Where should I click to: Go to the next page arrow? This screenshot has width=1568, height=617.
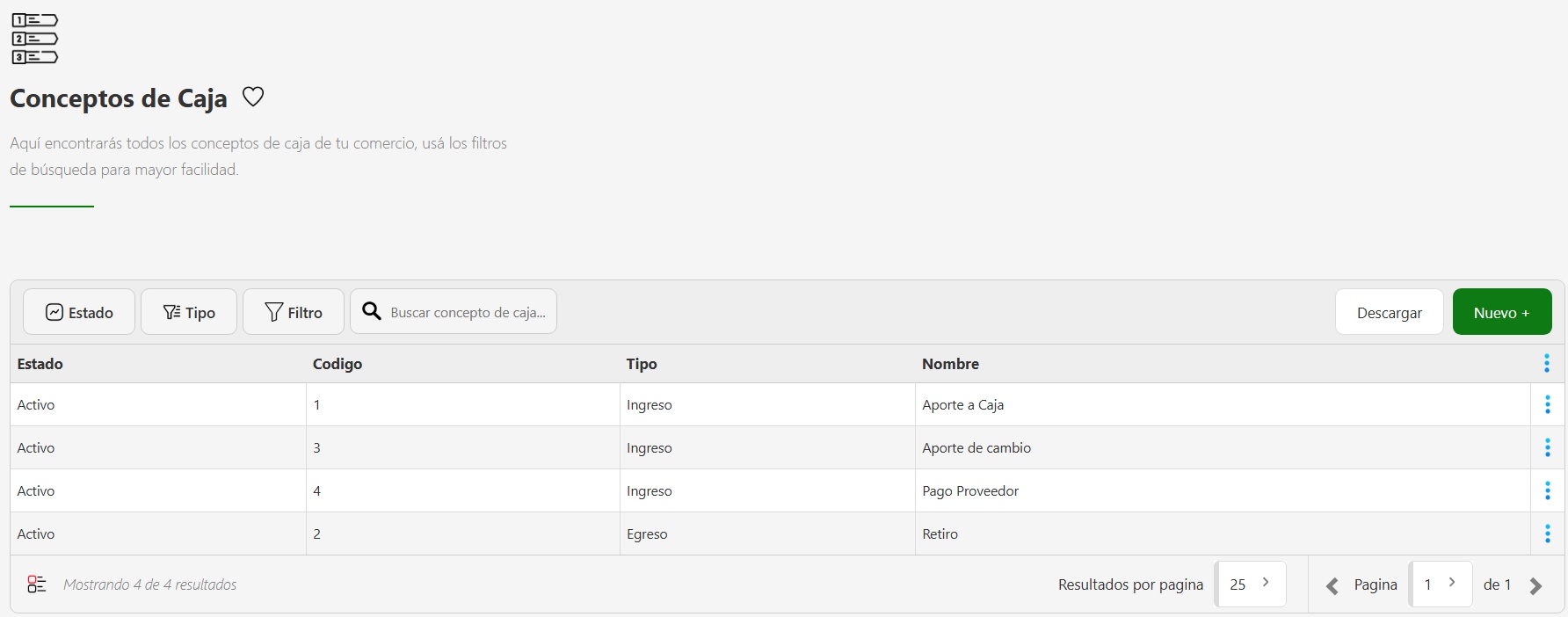pos(1535,586)
